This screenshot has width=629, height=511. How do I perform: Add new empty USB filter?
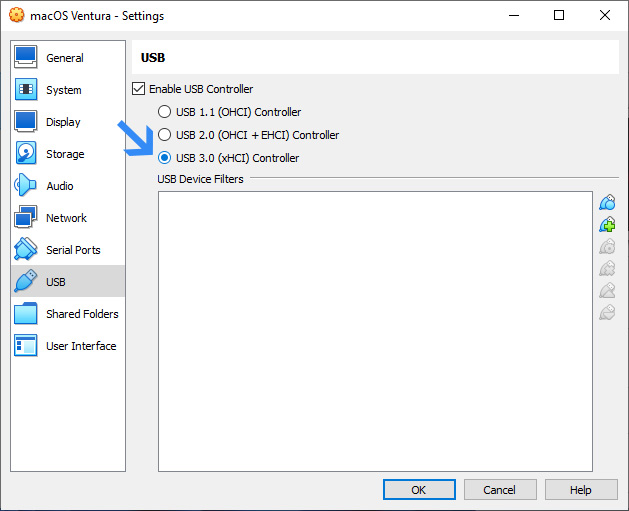(606, 203)
